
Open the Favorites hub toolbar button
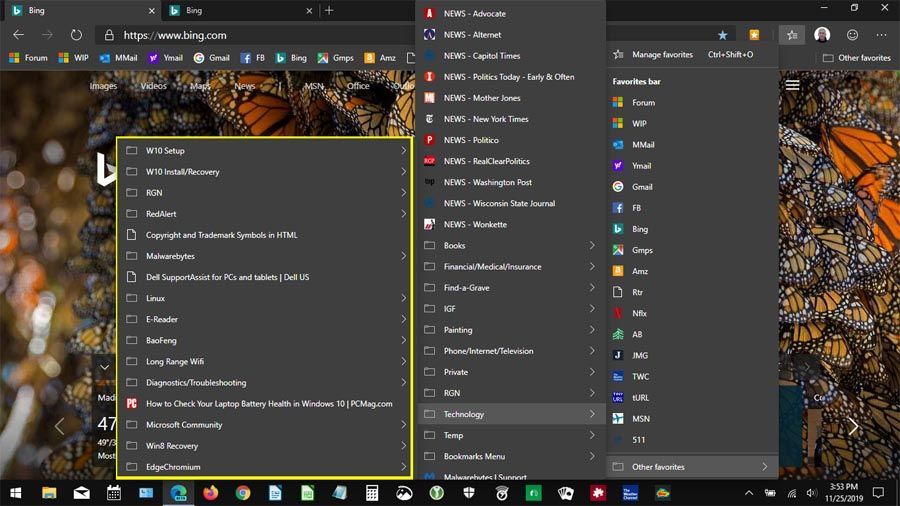point(792,35)
